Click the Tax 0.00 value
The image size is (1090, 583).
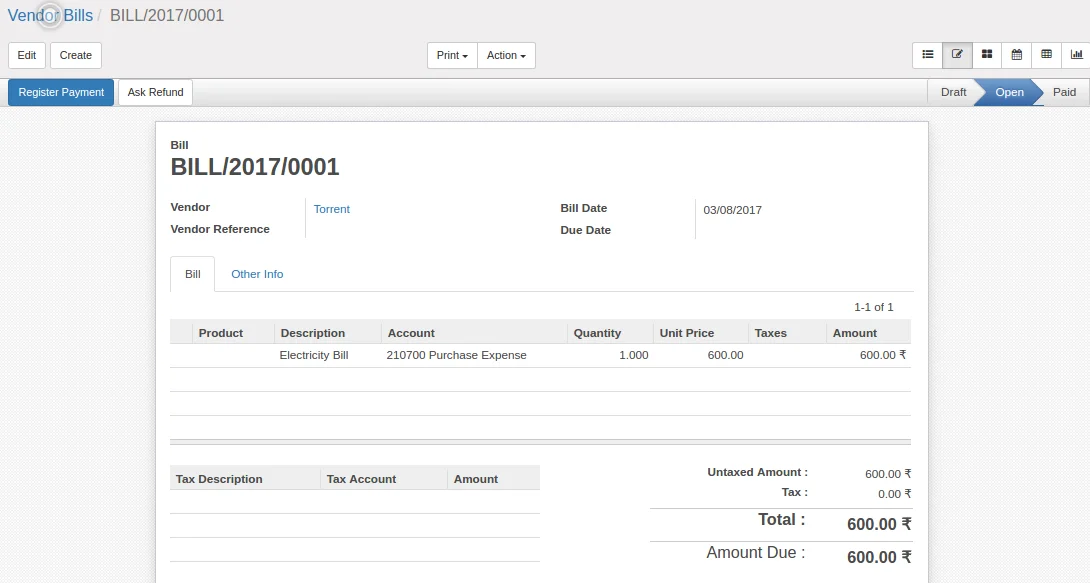tap(894, 494)
